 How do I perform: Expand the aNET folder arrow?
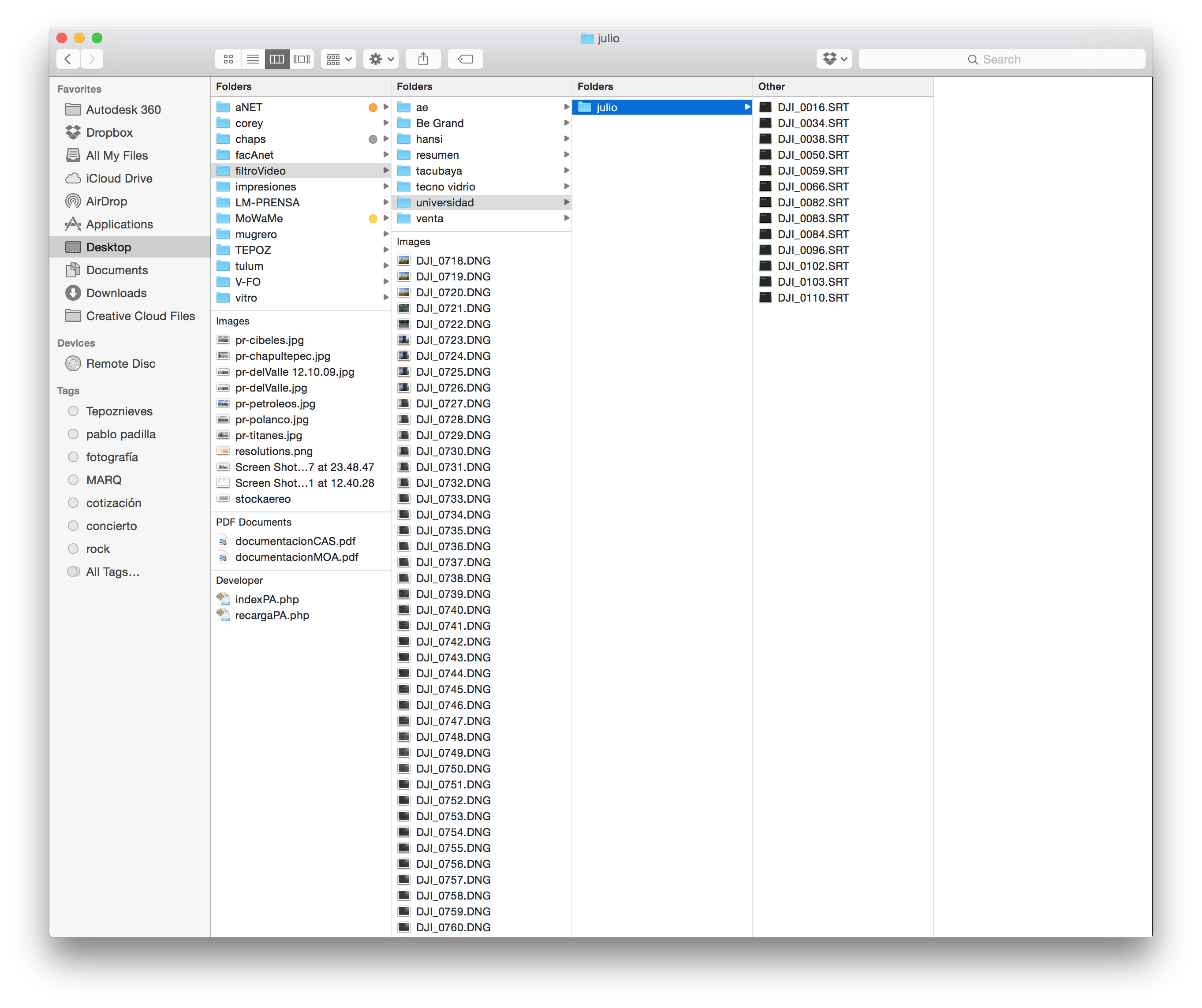pos(386,107)
